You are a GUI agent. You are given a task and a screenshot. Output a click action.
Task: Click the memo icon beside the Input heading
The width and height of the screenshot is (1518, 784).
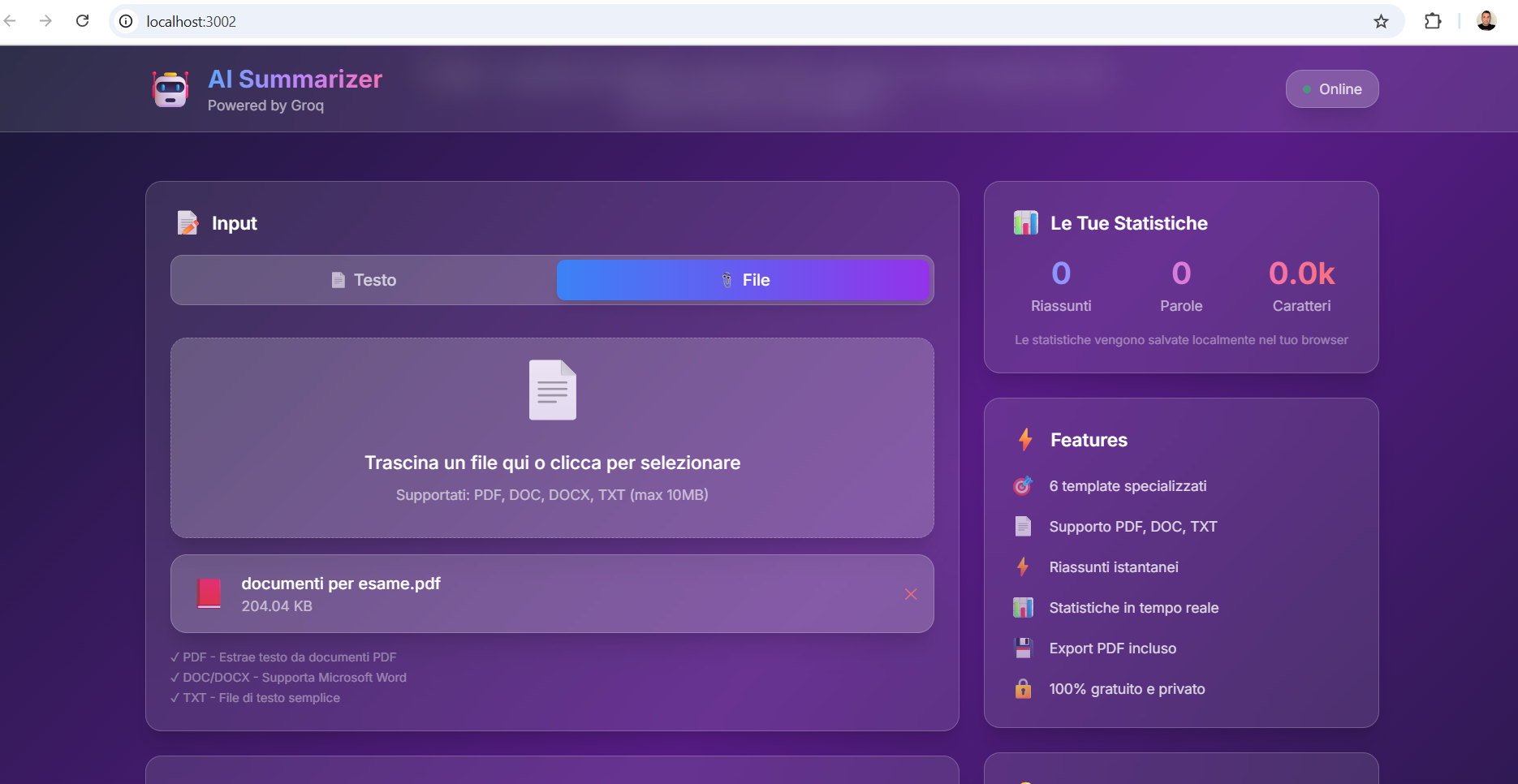[188, 222]
